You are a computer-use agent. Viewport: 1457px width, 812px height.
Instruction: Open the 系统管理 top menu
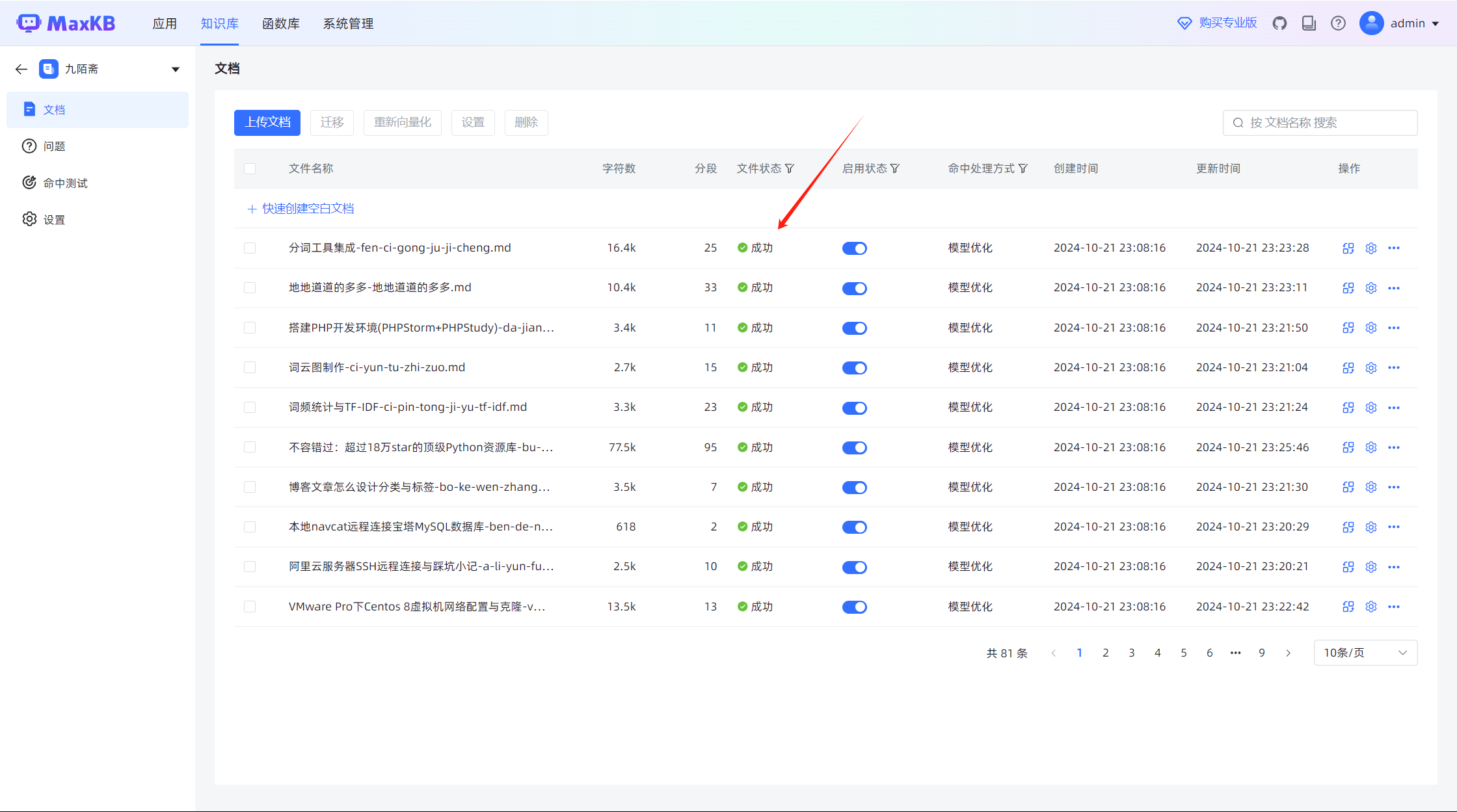349,23
